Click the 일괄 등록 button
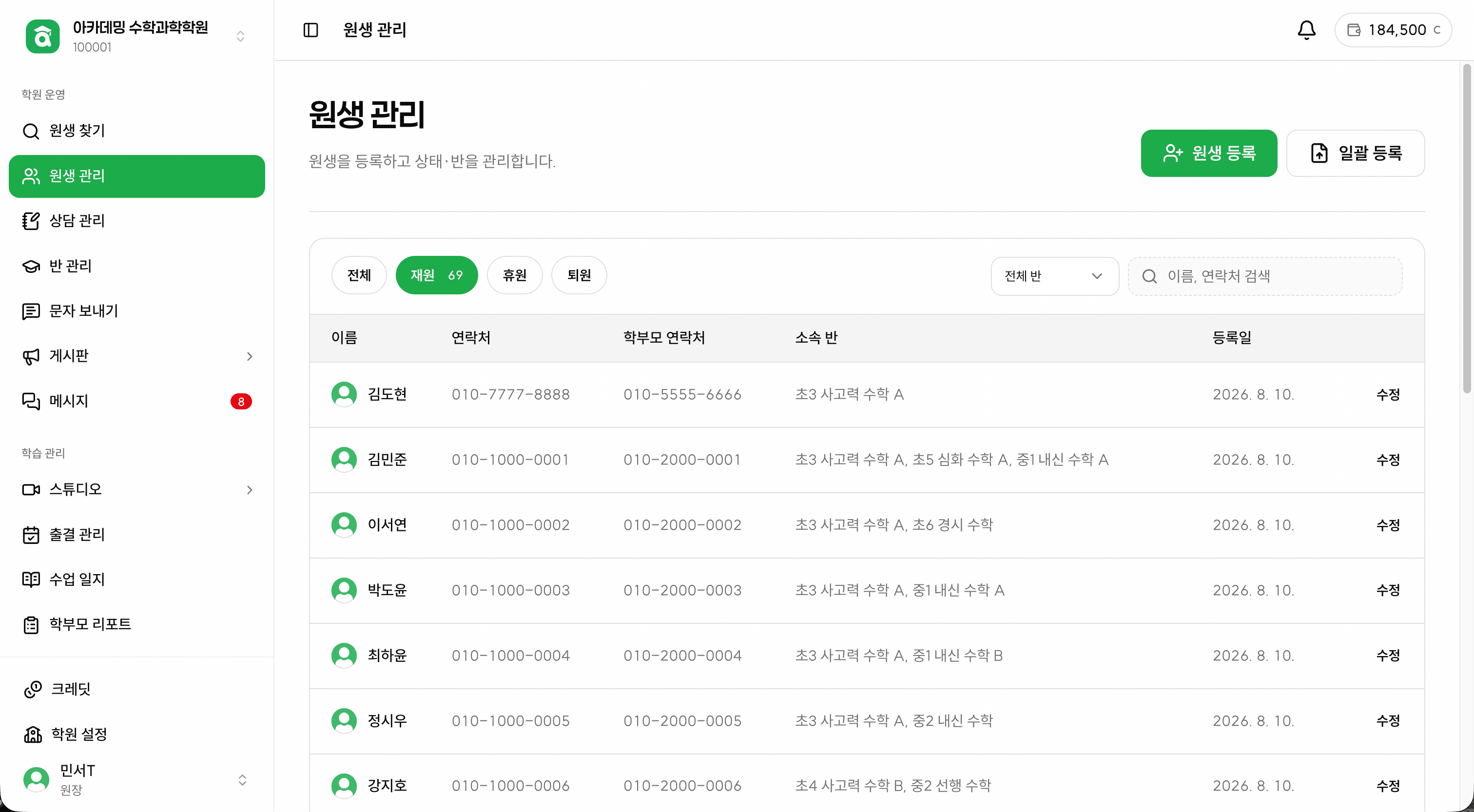Screen dimensions: 1474x812 (1356, 154)
